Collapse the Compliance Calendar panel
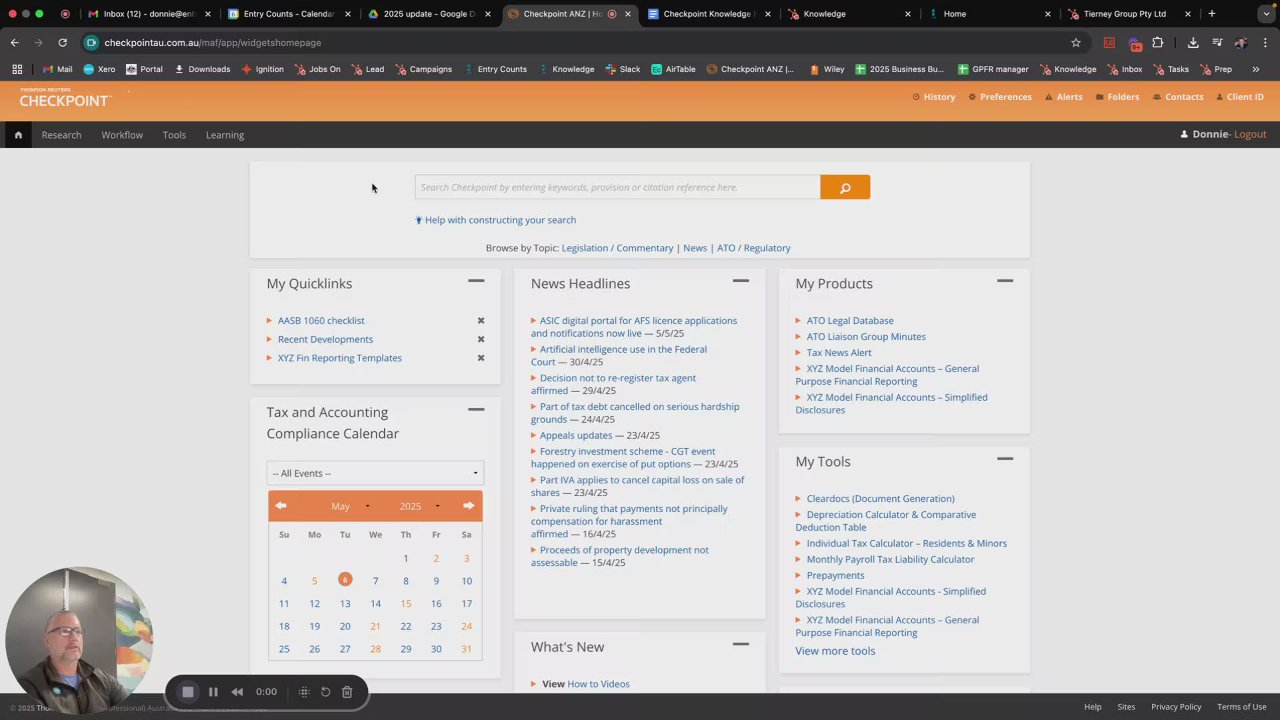The height and width of the screenshot is (720, 1280). [x=476, y=410]
